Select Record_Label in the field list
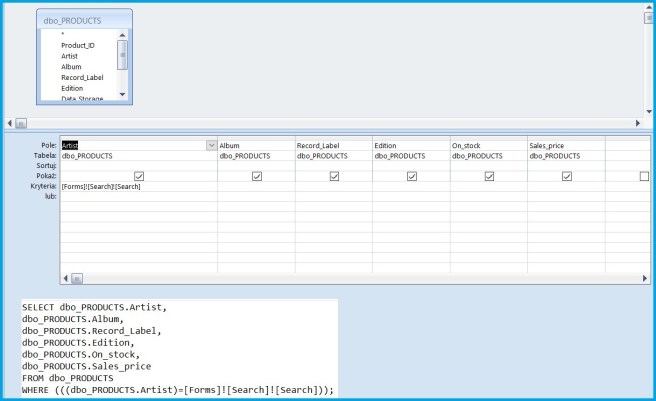 coord(82,77)
